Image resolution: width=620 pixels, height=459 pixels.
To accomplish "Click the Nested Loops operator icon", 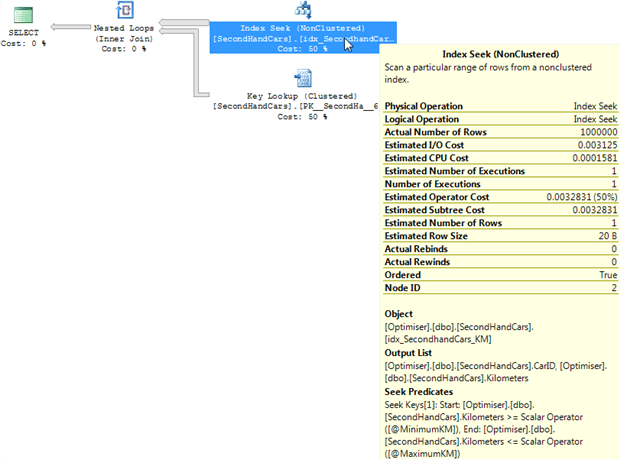I will (125, 10).
